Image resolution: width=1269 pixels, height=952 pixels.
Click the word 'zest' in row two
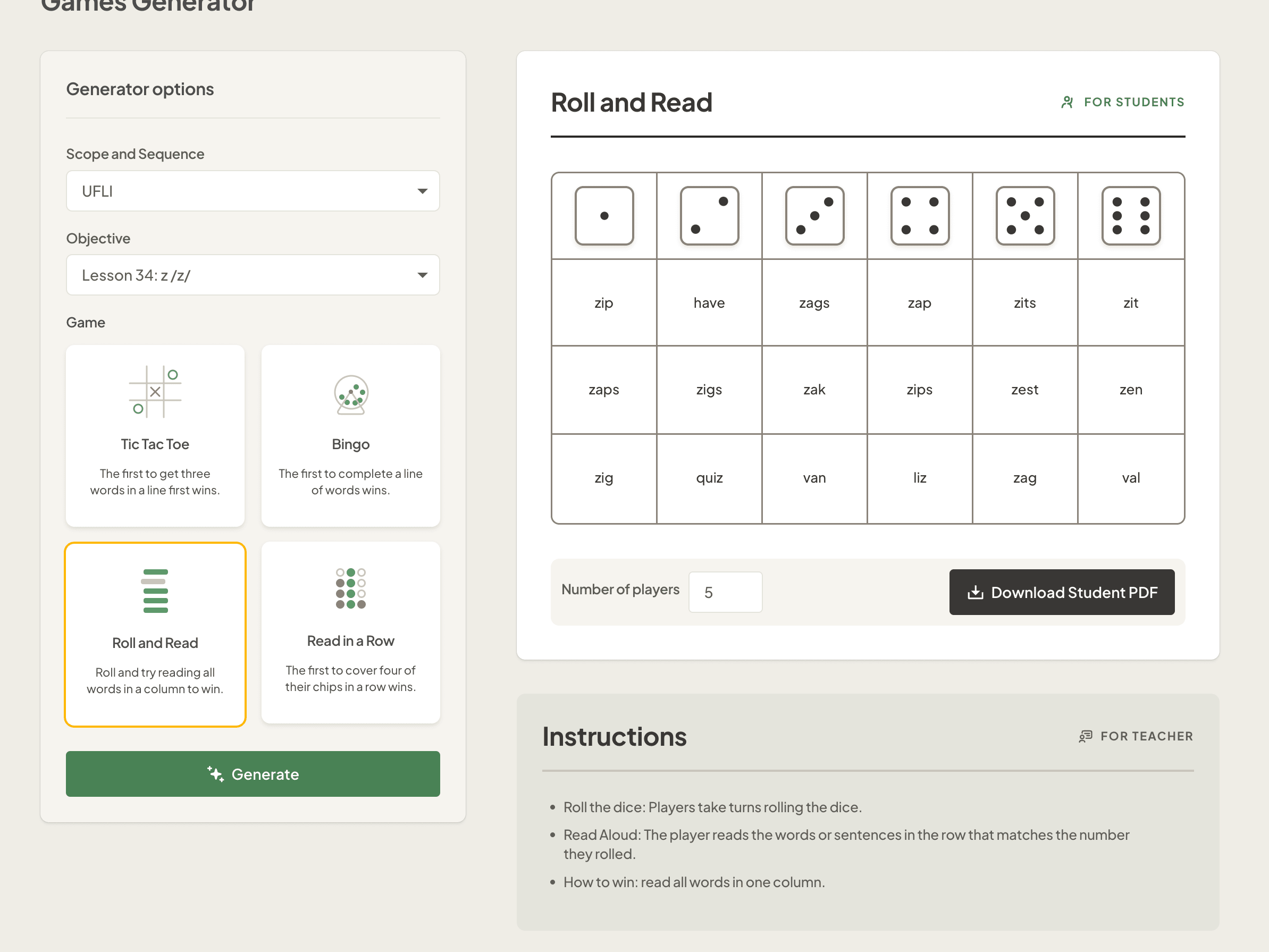pos(1024,389)
